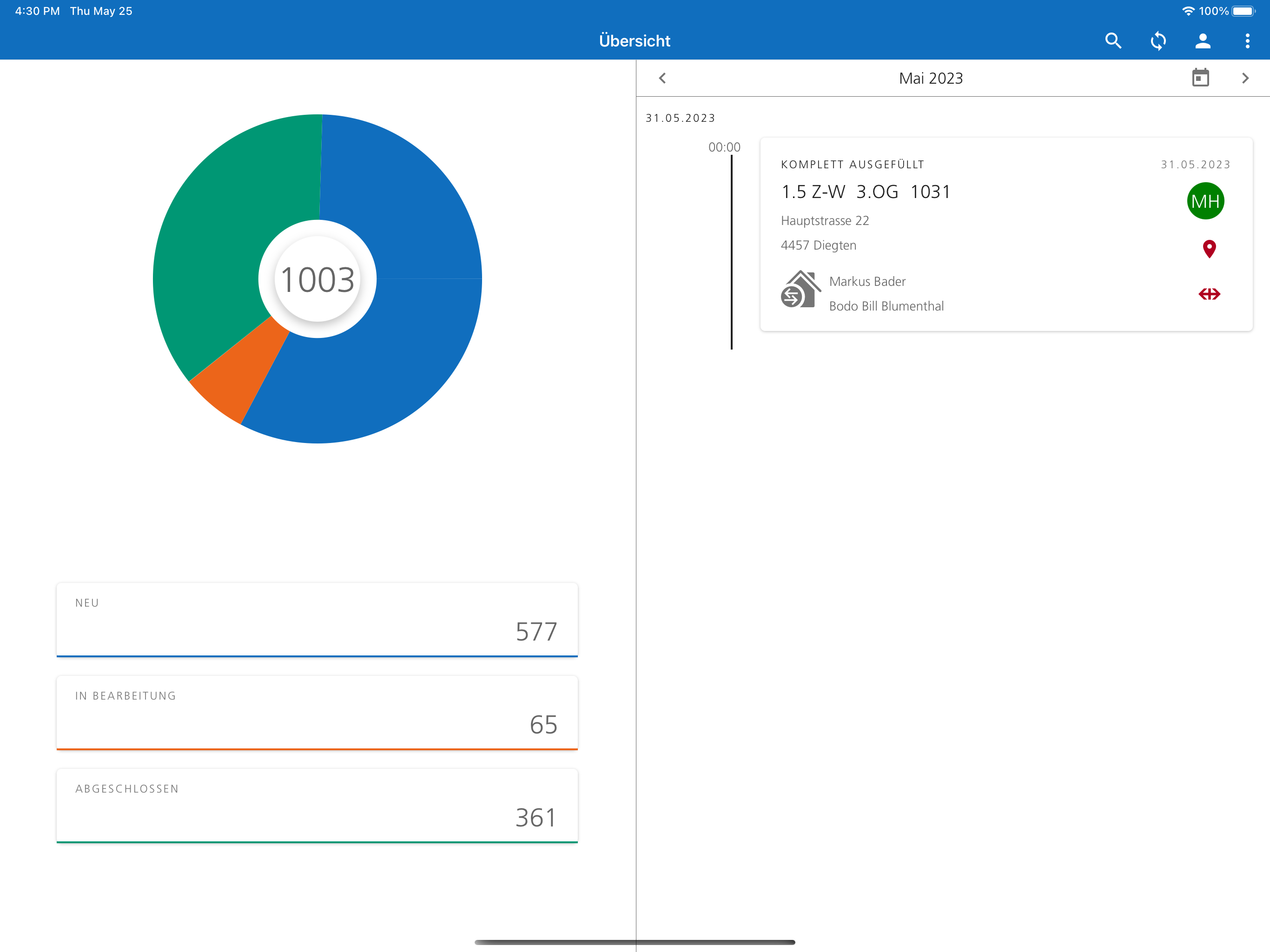Select the Mai 2023 month label
The image size is (1270, 952).
pos(930,78)
